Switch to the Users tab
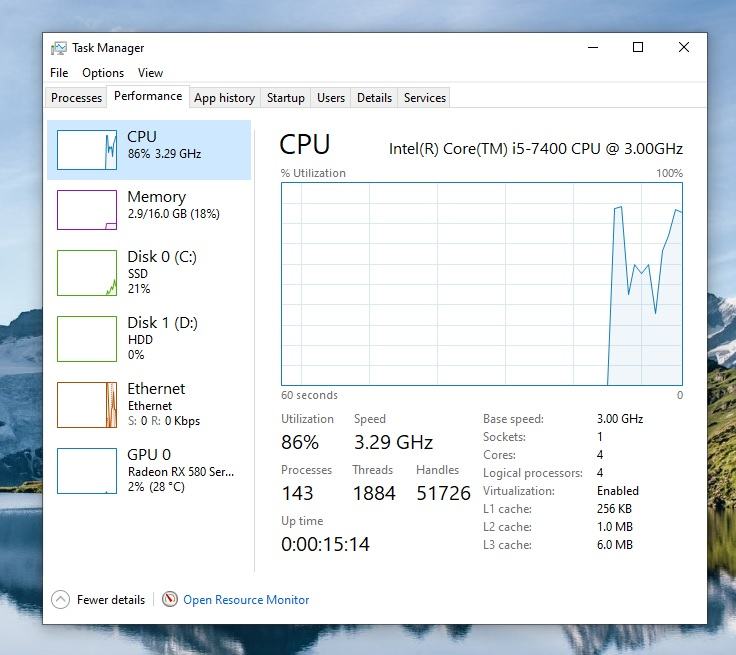This screenshot has width=736, height=655. click(x=330, y=98)
